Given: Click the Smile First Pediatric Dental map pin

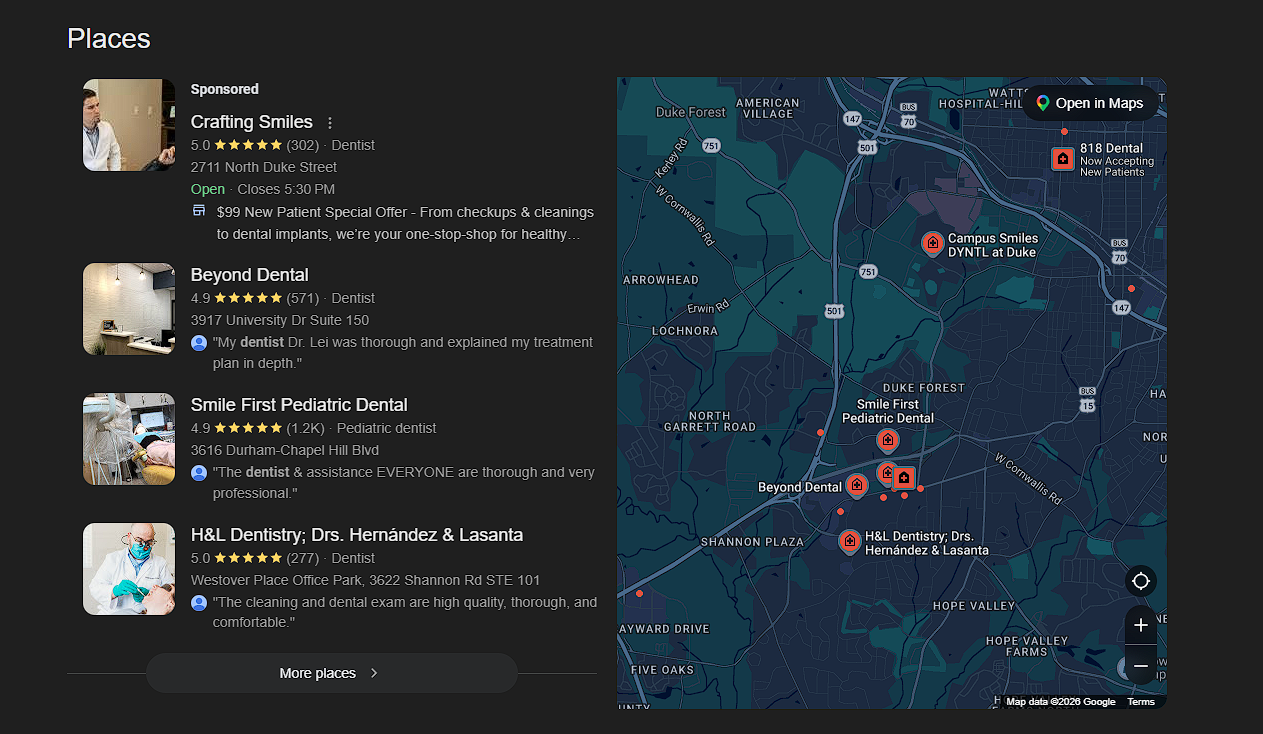Looking at the screenshot, I should (887, 440).
